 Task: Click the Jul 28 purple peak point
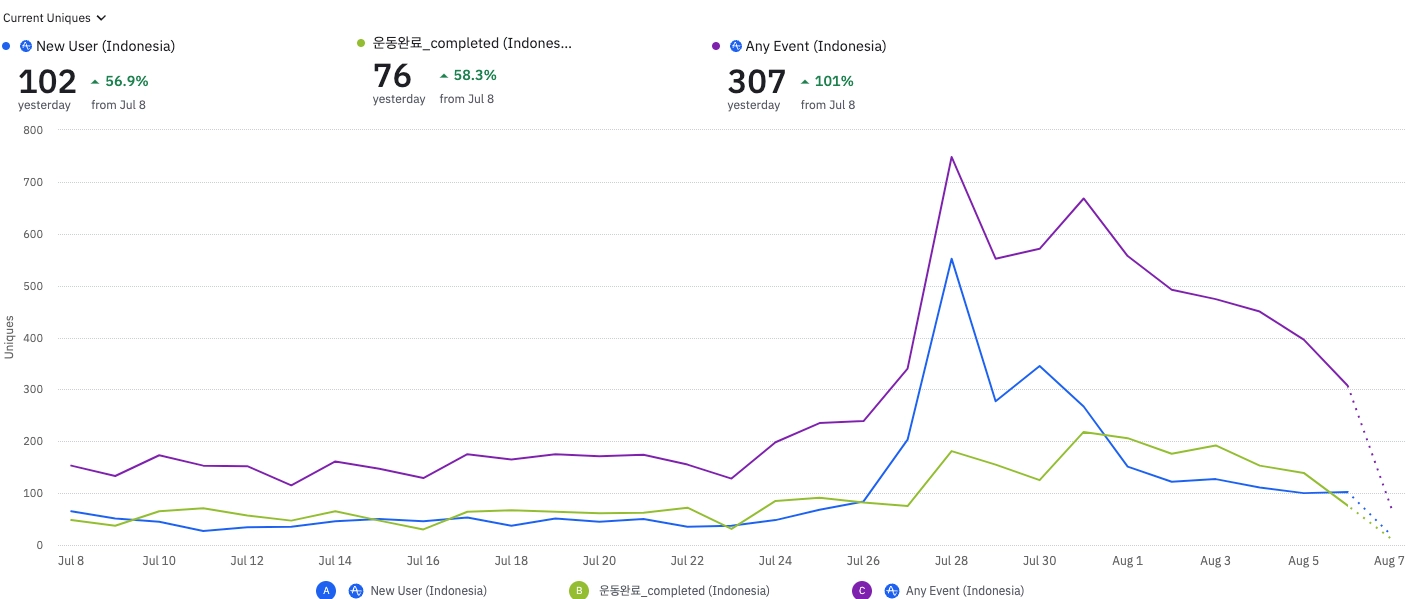click(952, 156)
